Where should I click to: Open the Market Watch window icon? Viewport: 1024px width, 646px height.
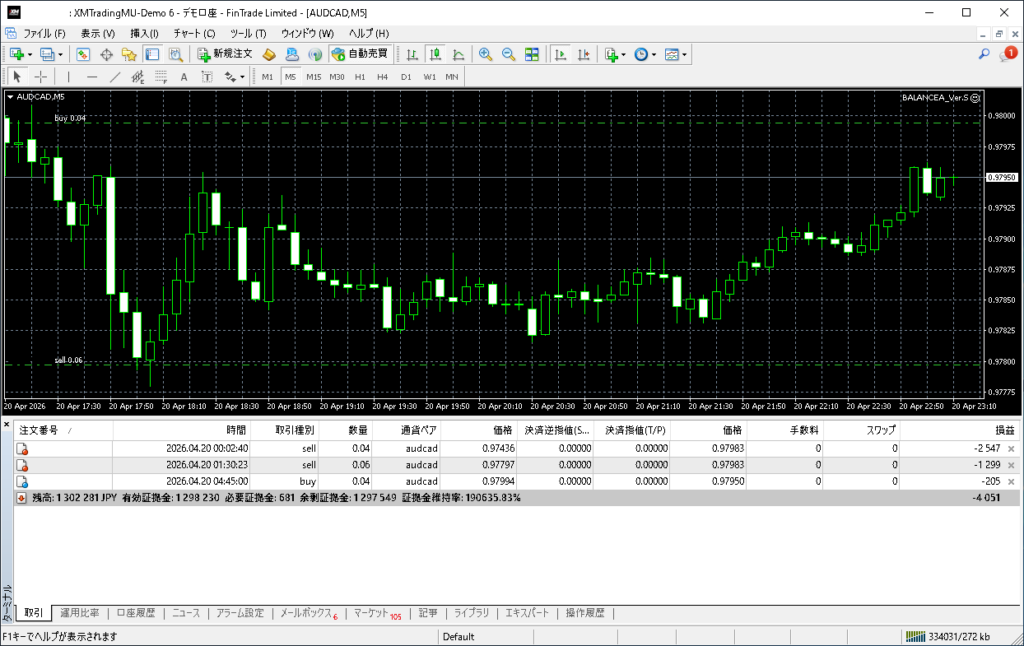[83, 54]
